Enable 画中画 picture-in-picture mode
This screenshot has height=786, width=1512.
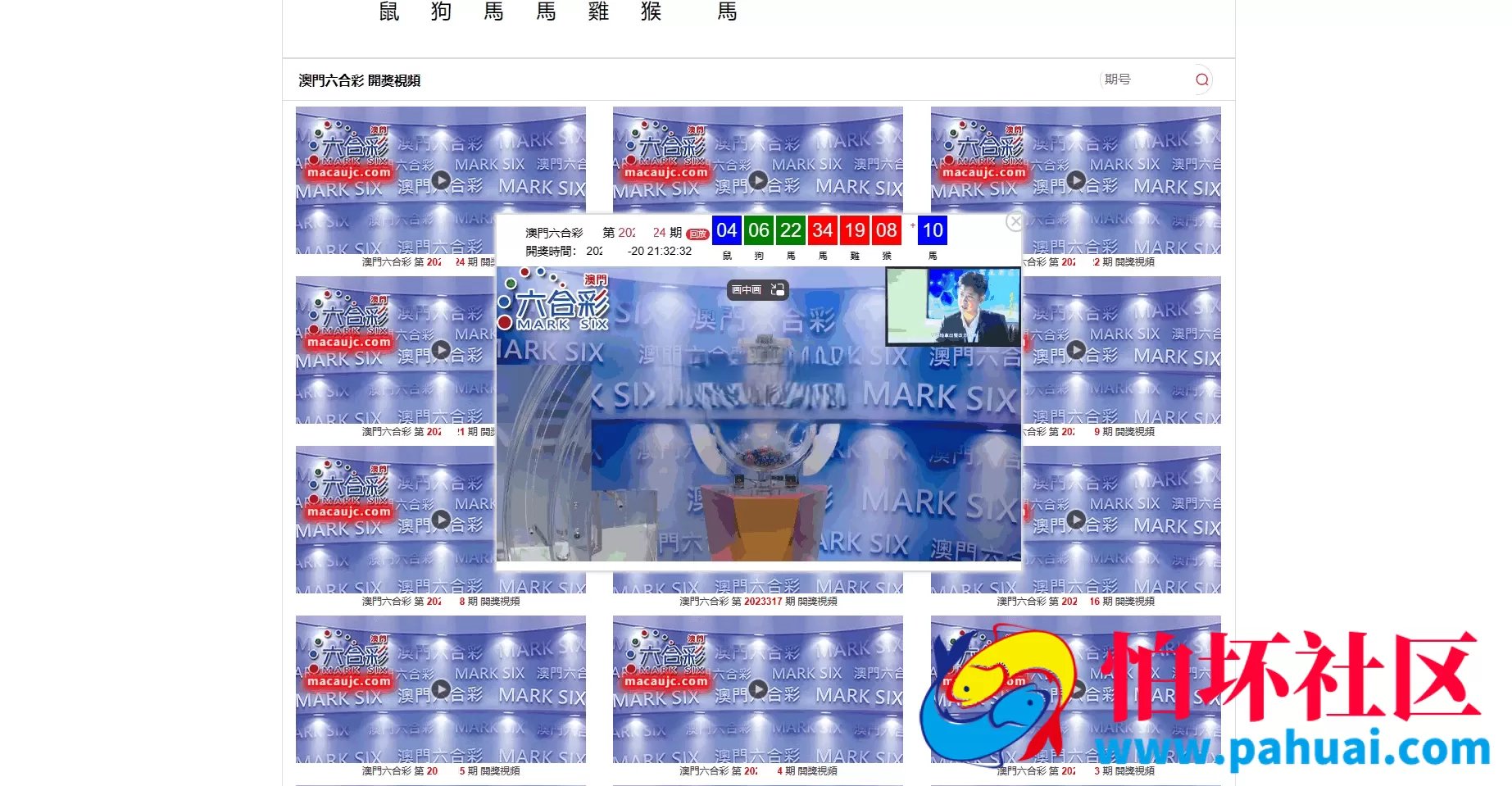(x=758, y=289)
